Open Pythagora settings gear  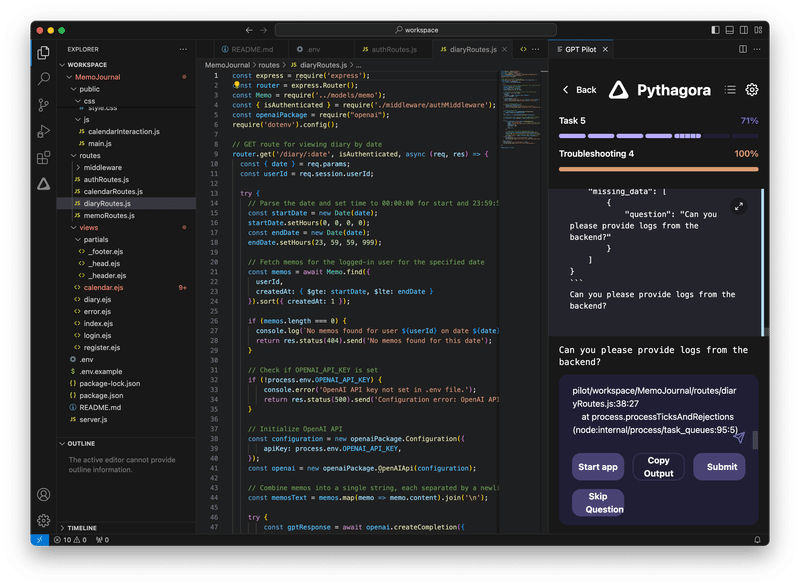coord(752,90)
